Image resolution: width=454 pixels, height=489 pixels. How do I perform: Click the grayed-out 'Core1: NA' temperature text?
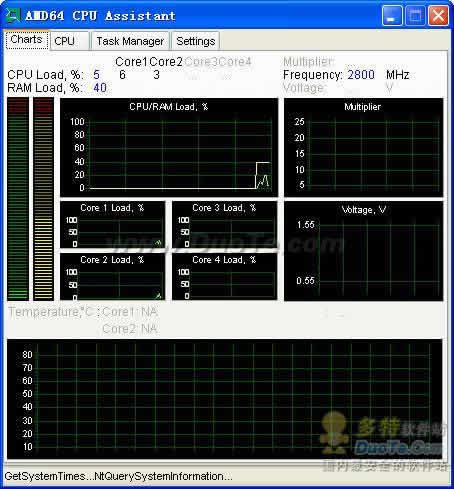click(x=130, y=312)
